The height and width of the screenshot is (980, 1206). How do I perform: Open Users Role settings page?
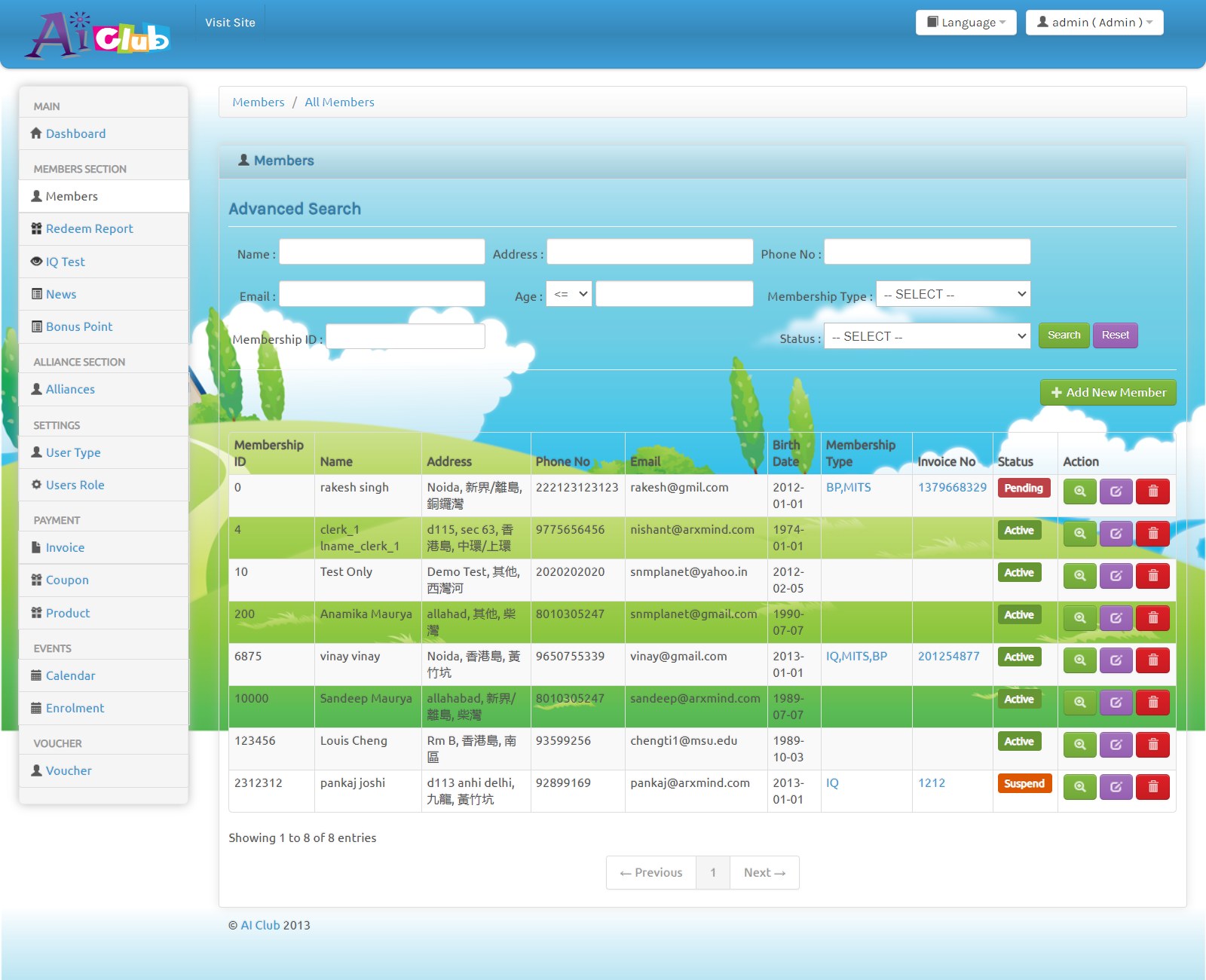coord(75,485)
